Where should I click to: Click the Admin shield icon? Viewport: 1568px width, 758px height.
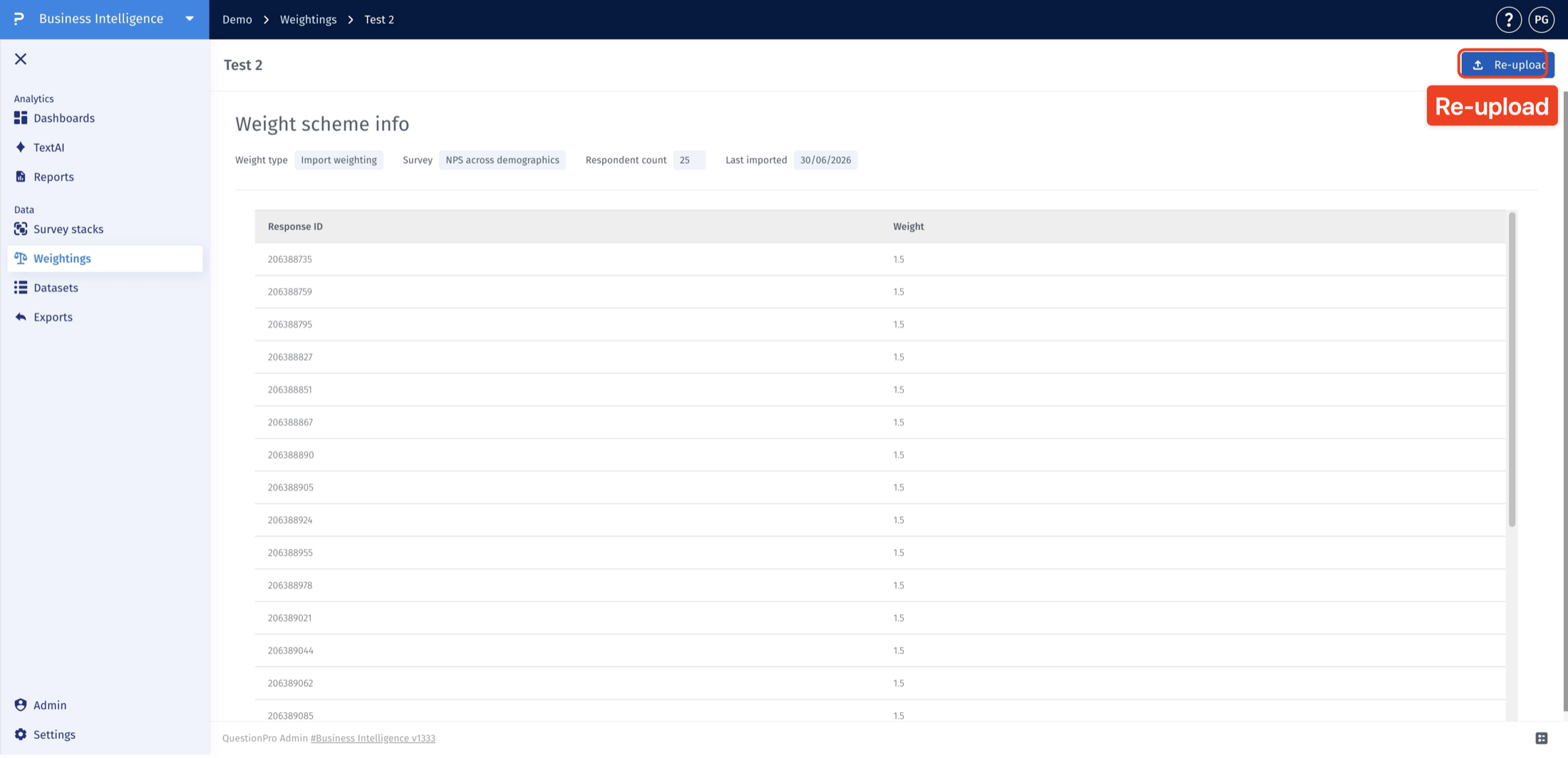pos(21,705)
